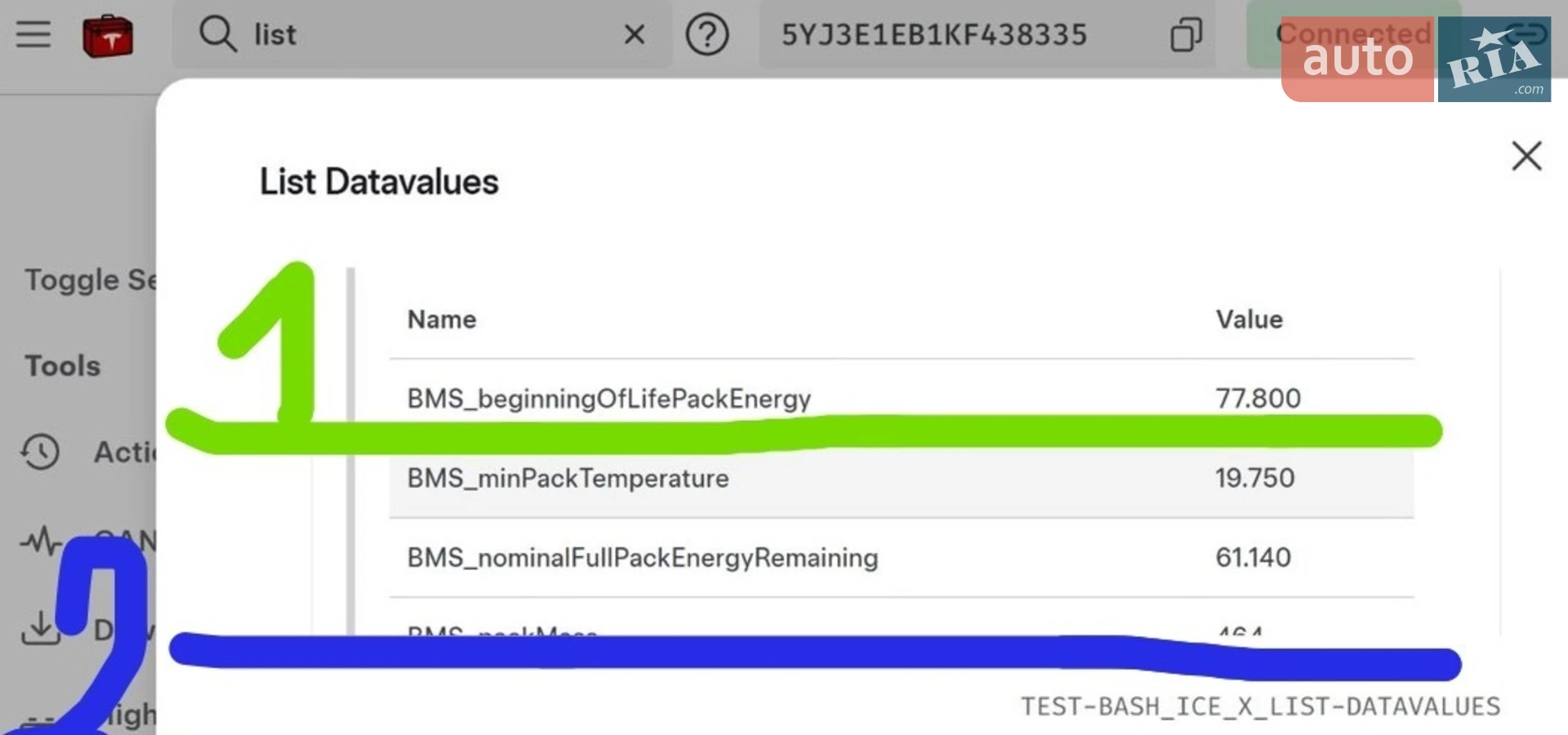Click the Connected status button
1568x735 pixels.
pyautogui.click(x=1353, y=34)
